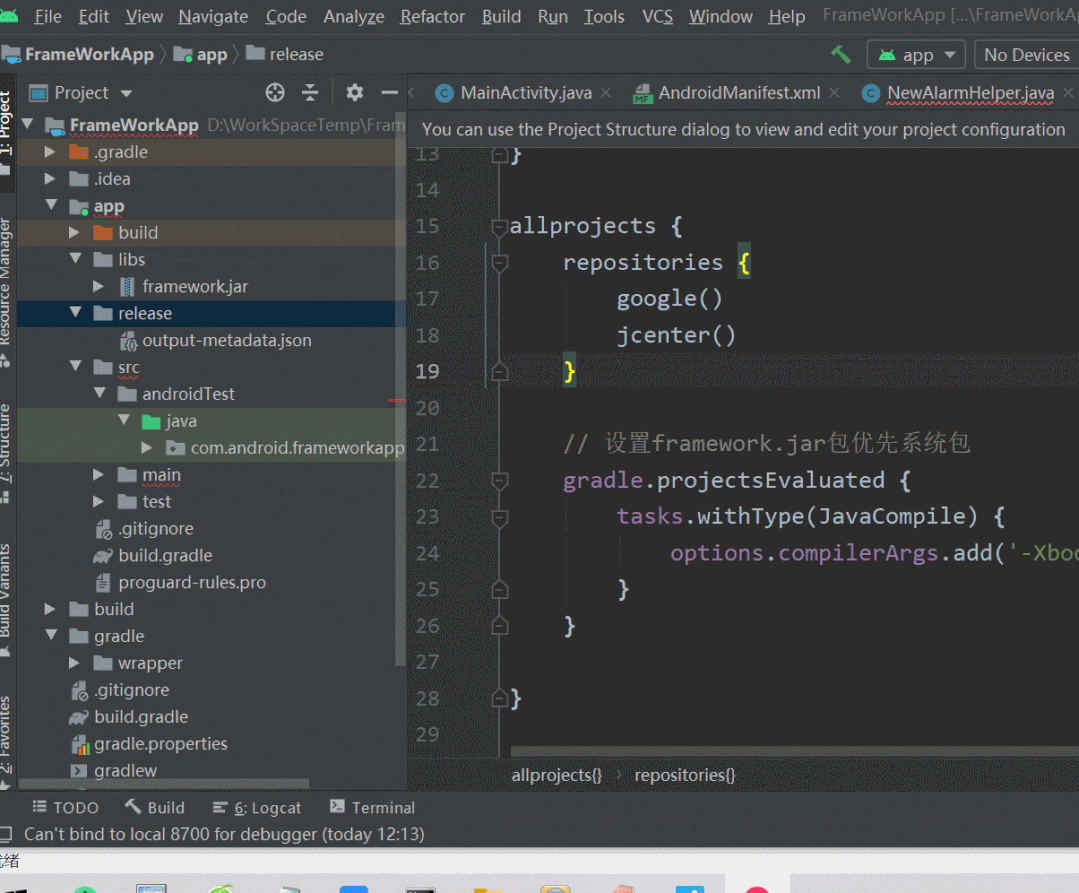Expand the wrapper folder
The height and width of the screenshot is (893, 1079).
click(x=74, y=663)
